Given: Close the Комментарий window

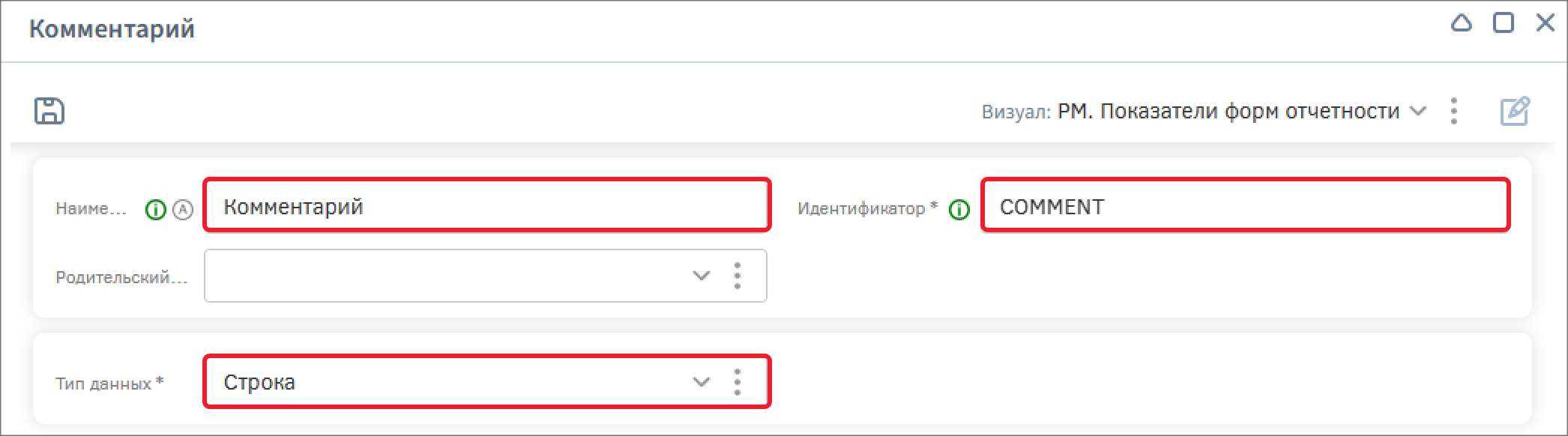Looking at the screenshot, I should (1546, 23).
